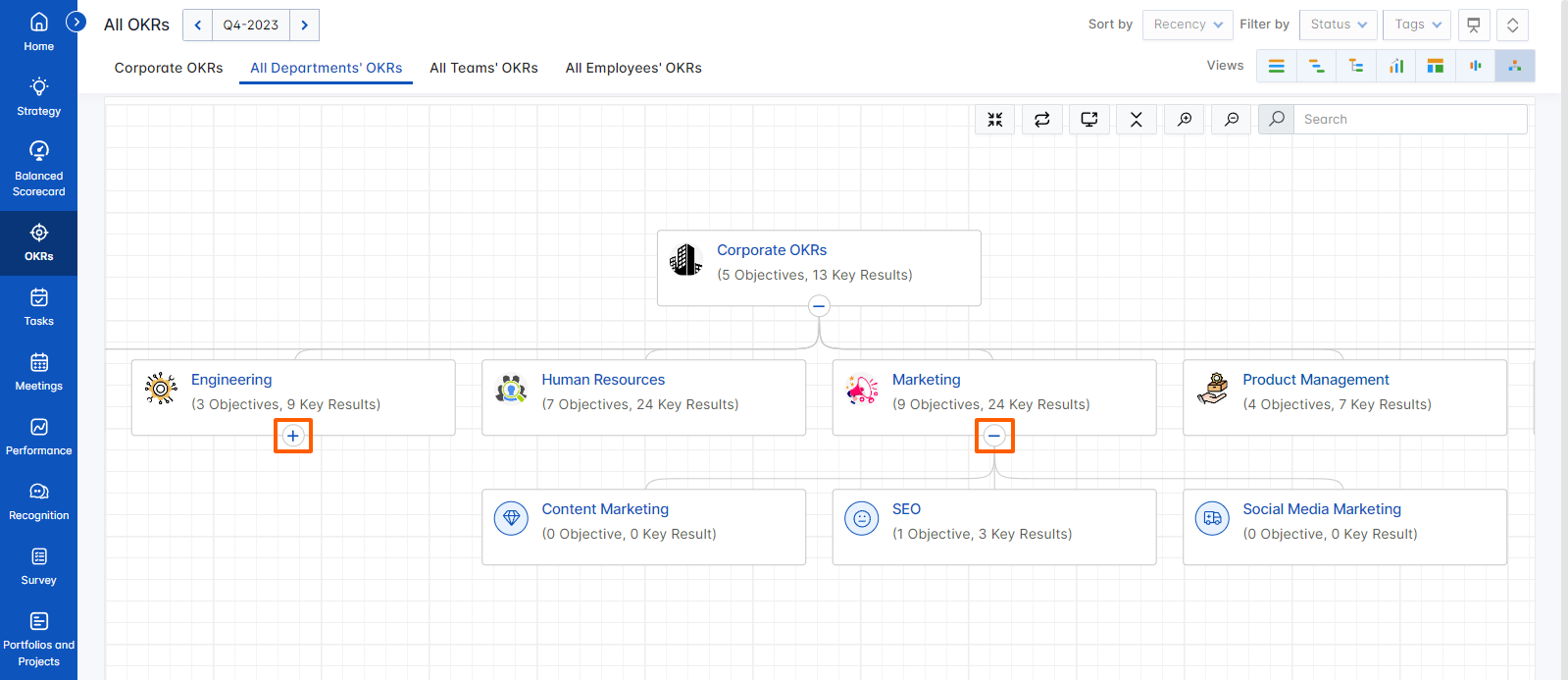
Task: Zoom out of the chart
Action: click(x=1232, y=119)
